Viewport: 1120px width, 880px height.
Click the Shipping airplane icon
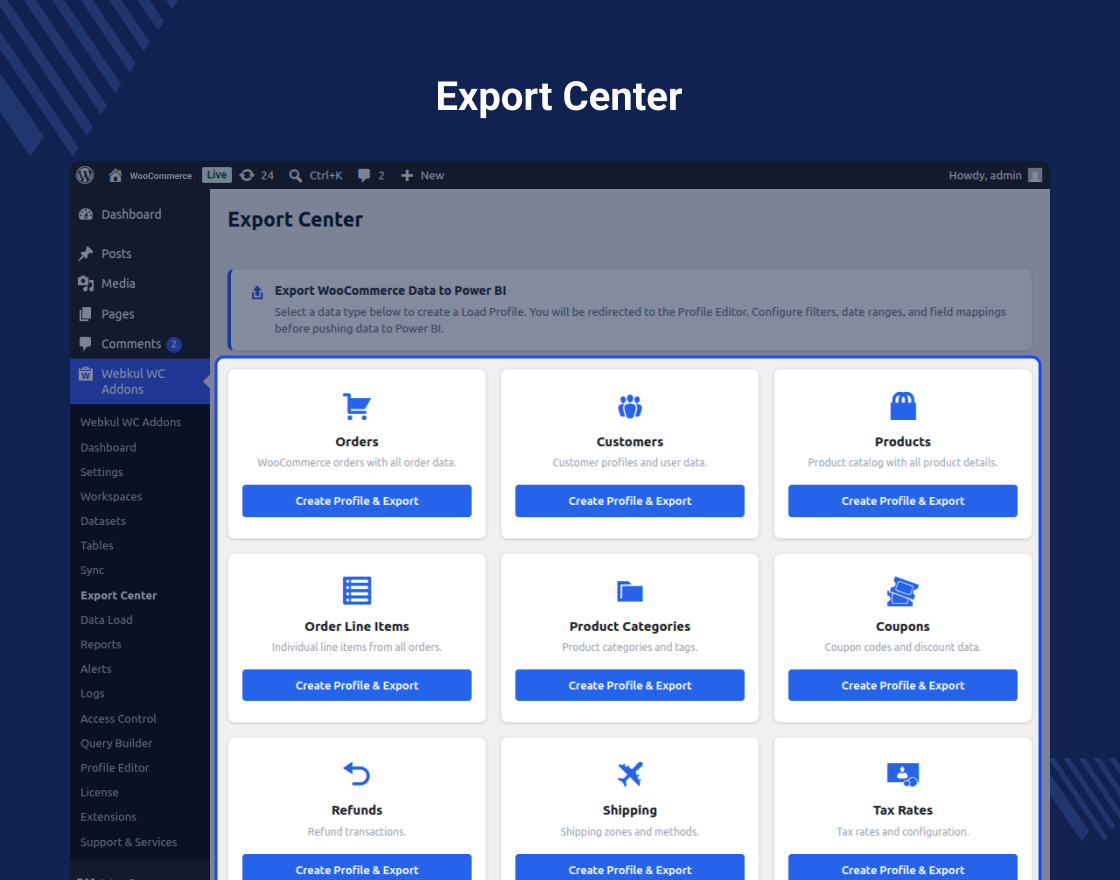[x=630, y=774]
